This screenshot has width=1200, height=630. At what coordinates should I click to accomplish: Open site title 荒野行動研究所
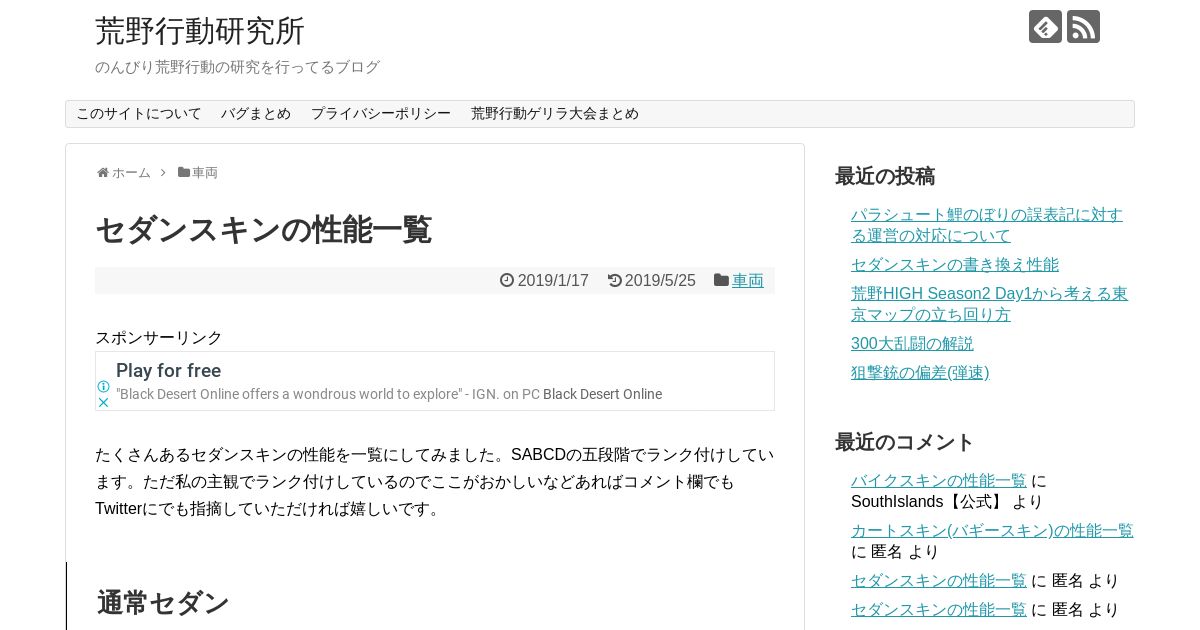point(200,31)
